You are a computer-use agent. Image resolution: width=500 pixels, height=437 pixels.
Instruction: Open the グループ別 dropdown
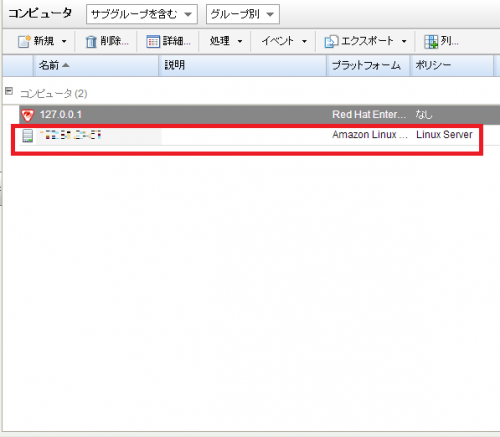243,14
